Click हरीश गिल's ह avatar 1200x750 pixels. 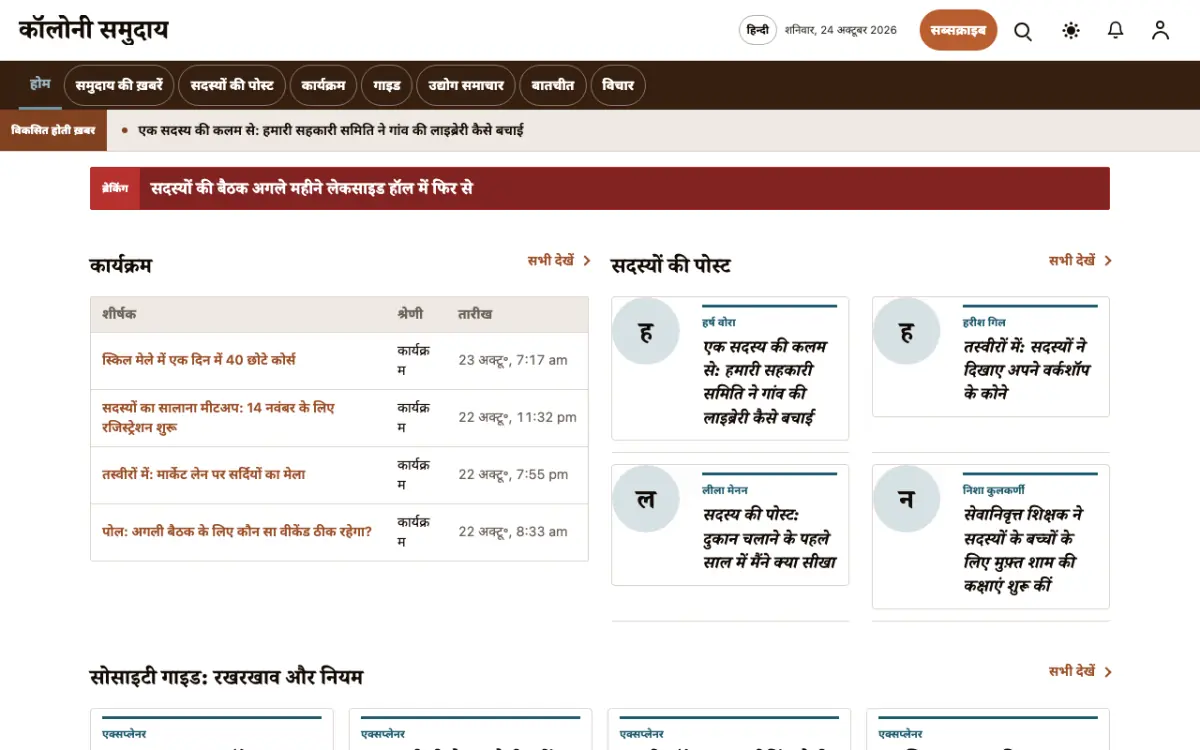click(x=907, y=331)
